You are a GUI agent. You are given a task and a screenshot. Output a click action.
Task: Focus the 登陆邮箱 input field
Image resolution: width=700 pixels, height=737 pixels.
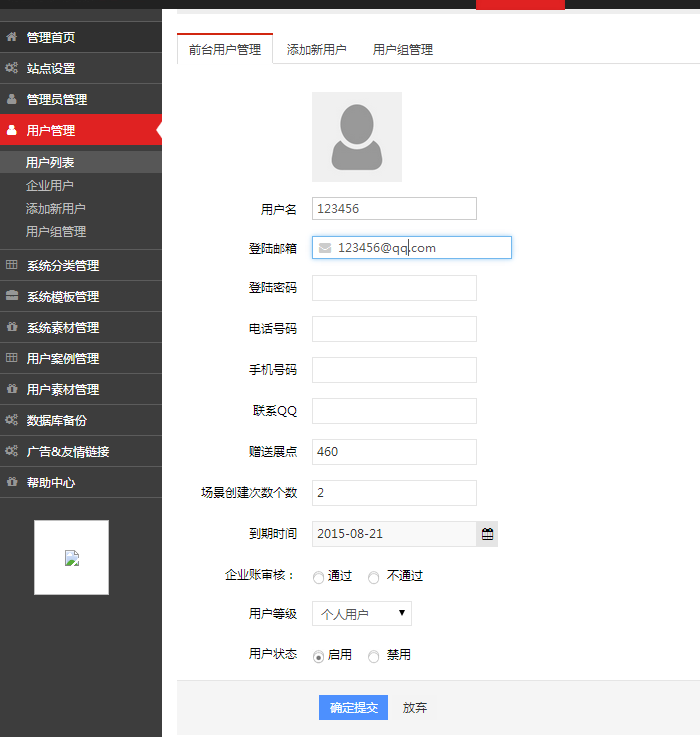[x=412, y=247]
